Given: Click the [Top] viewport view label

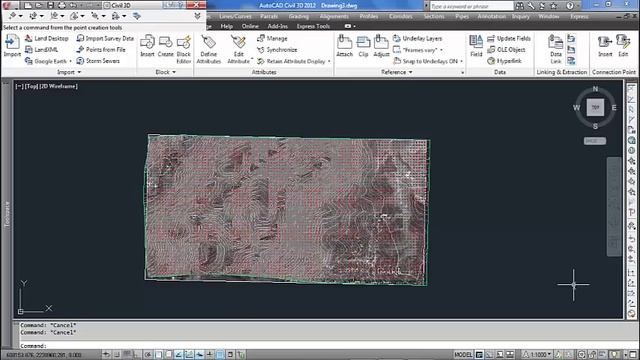Looking at the screenshot, I should [x=31, y=86].
